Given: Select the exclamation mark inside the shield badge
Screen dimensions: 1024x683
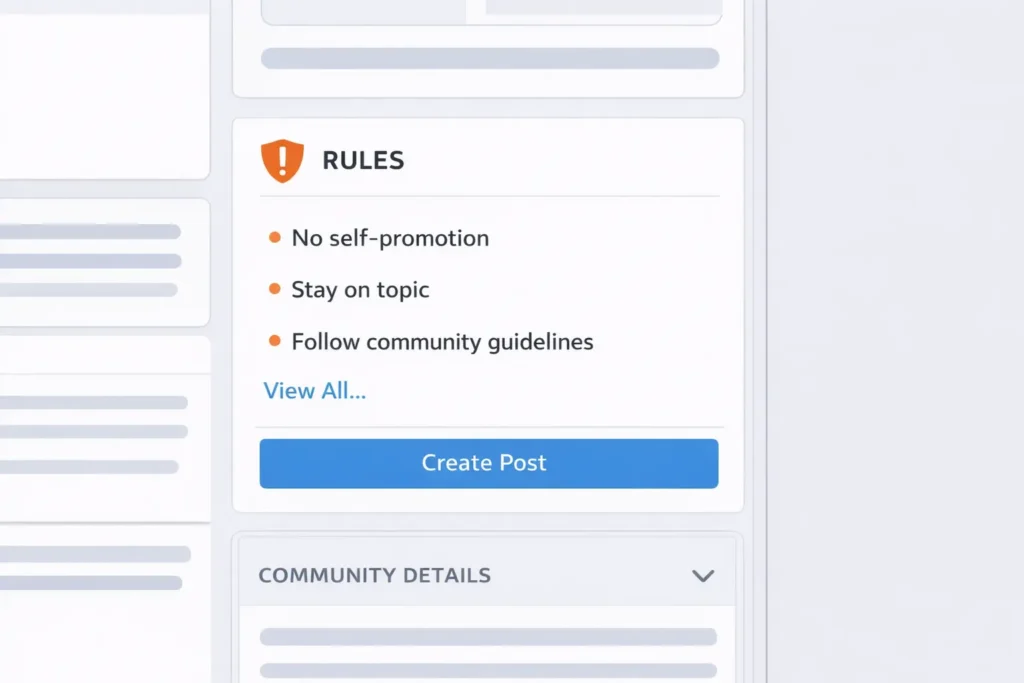Looking at the screenshot, I should (x=281, y=158).
